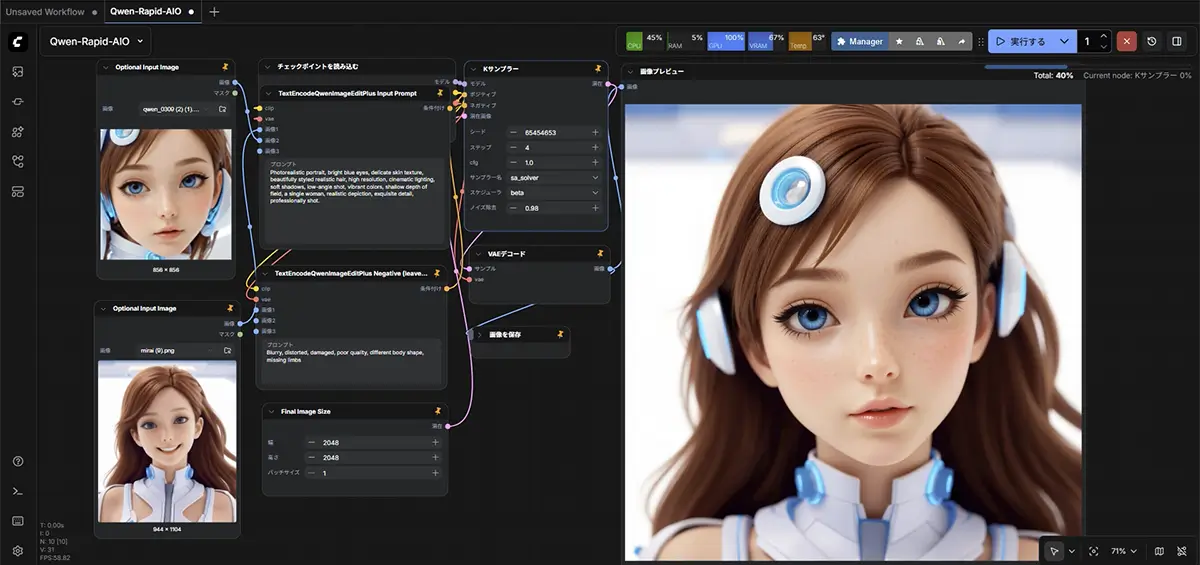
Task: Increase the 幅 2048 value with plus
Action: (435, 442)
